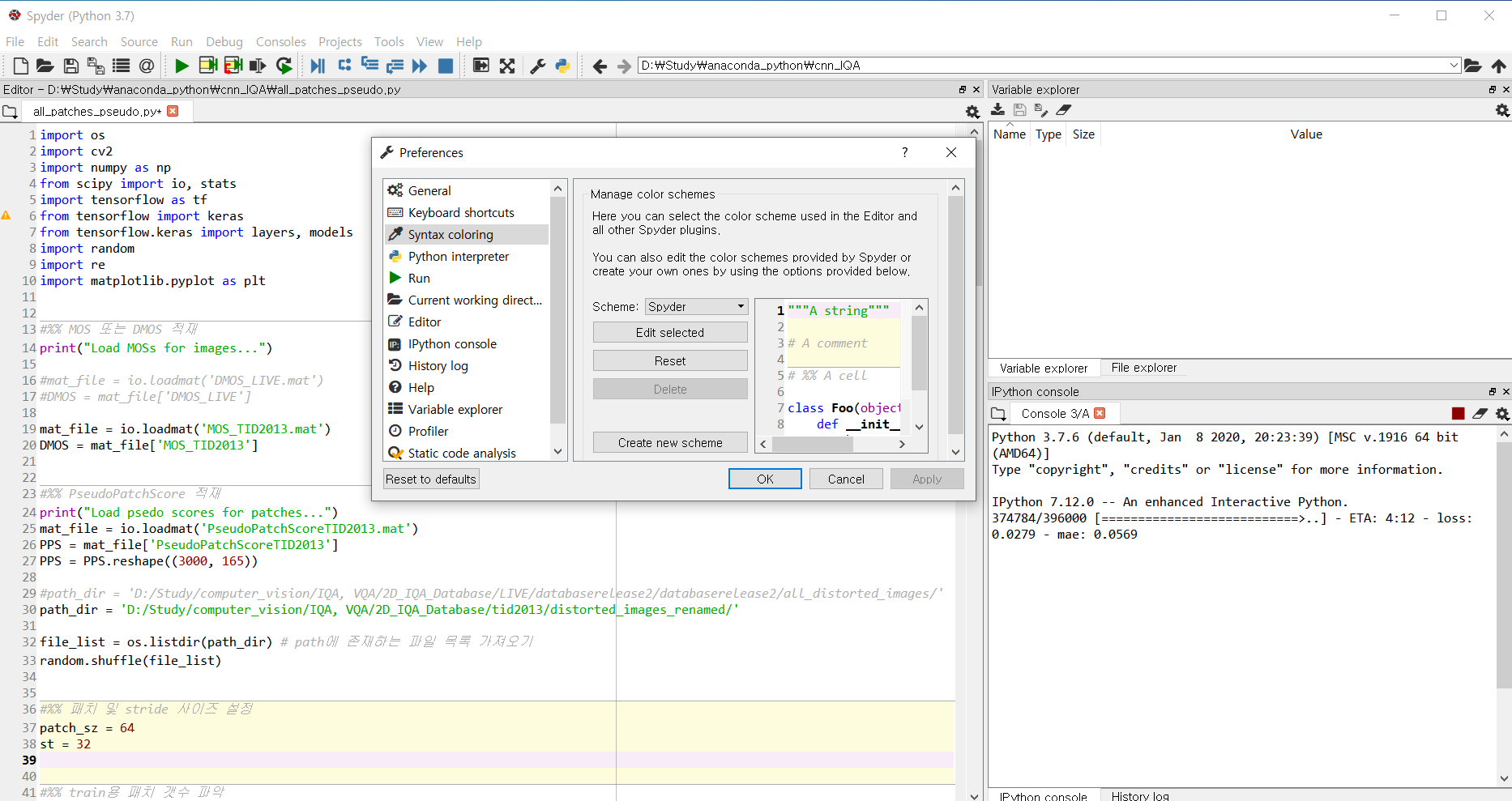The height and width of the screenshot is (801, 1512).
Task: Confirm Preferences with OK button
Action: pos(765,479)
